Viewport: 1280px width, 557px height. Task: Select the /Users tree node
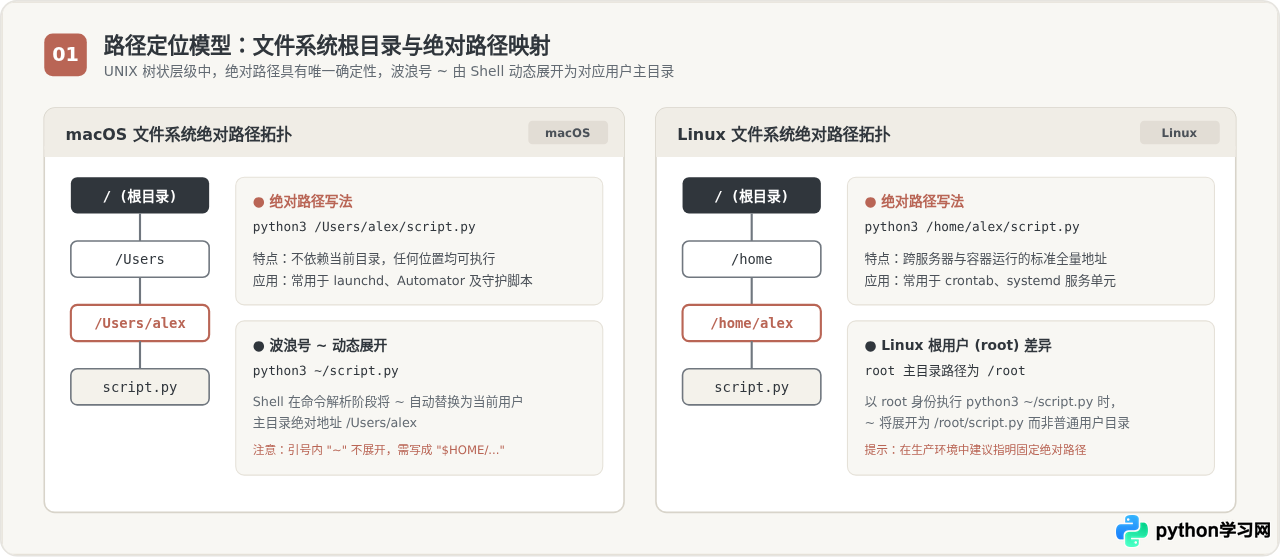click(x=140, y=259)
